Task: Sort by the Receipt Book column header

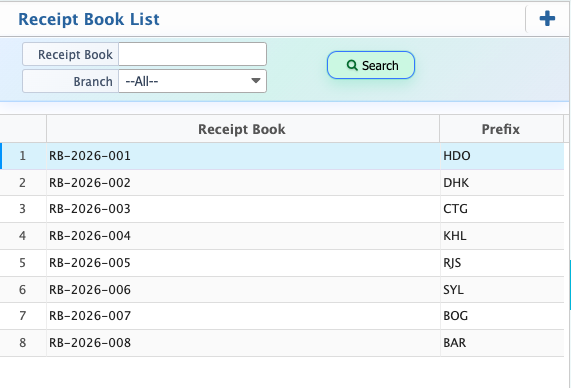Action: (x=243, y=129)
